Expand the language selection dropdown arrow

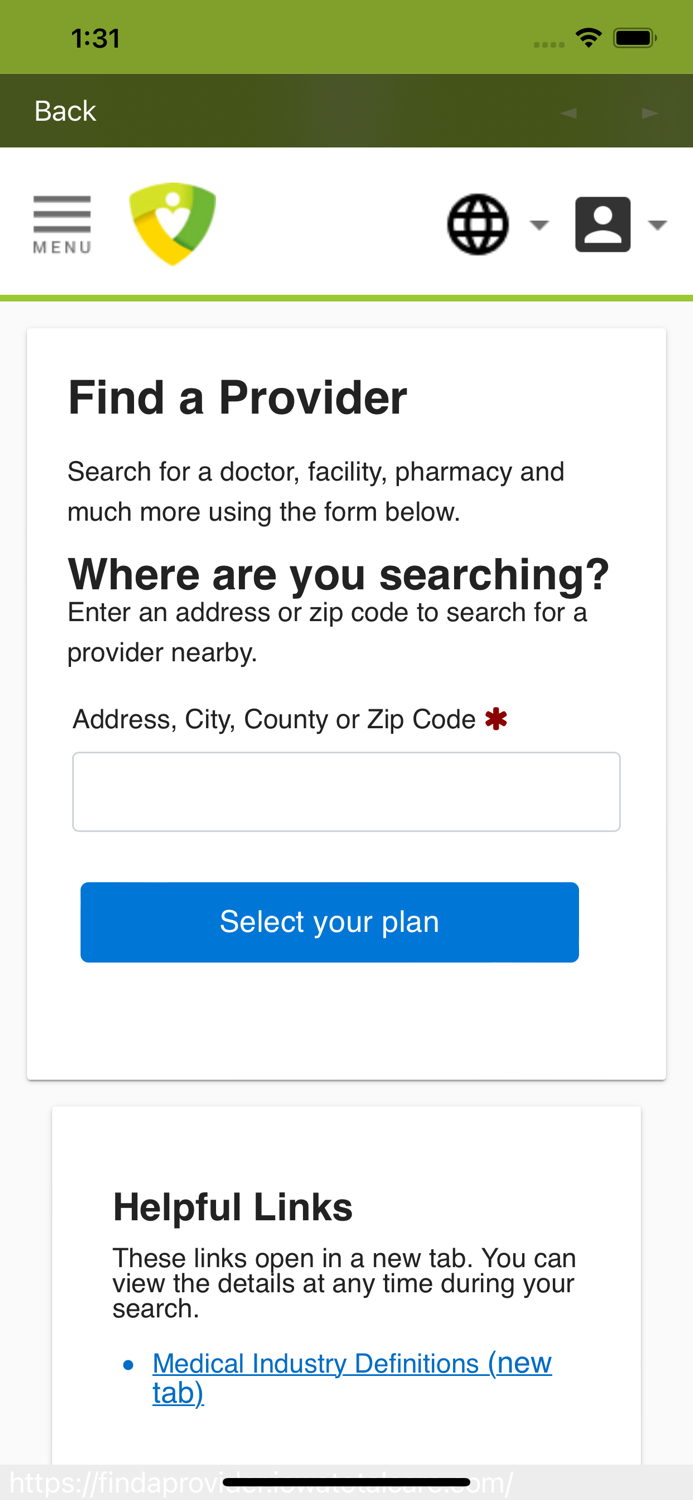coord(540,226)
